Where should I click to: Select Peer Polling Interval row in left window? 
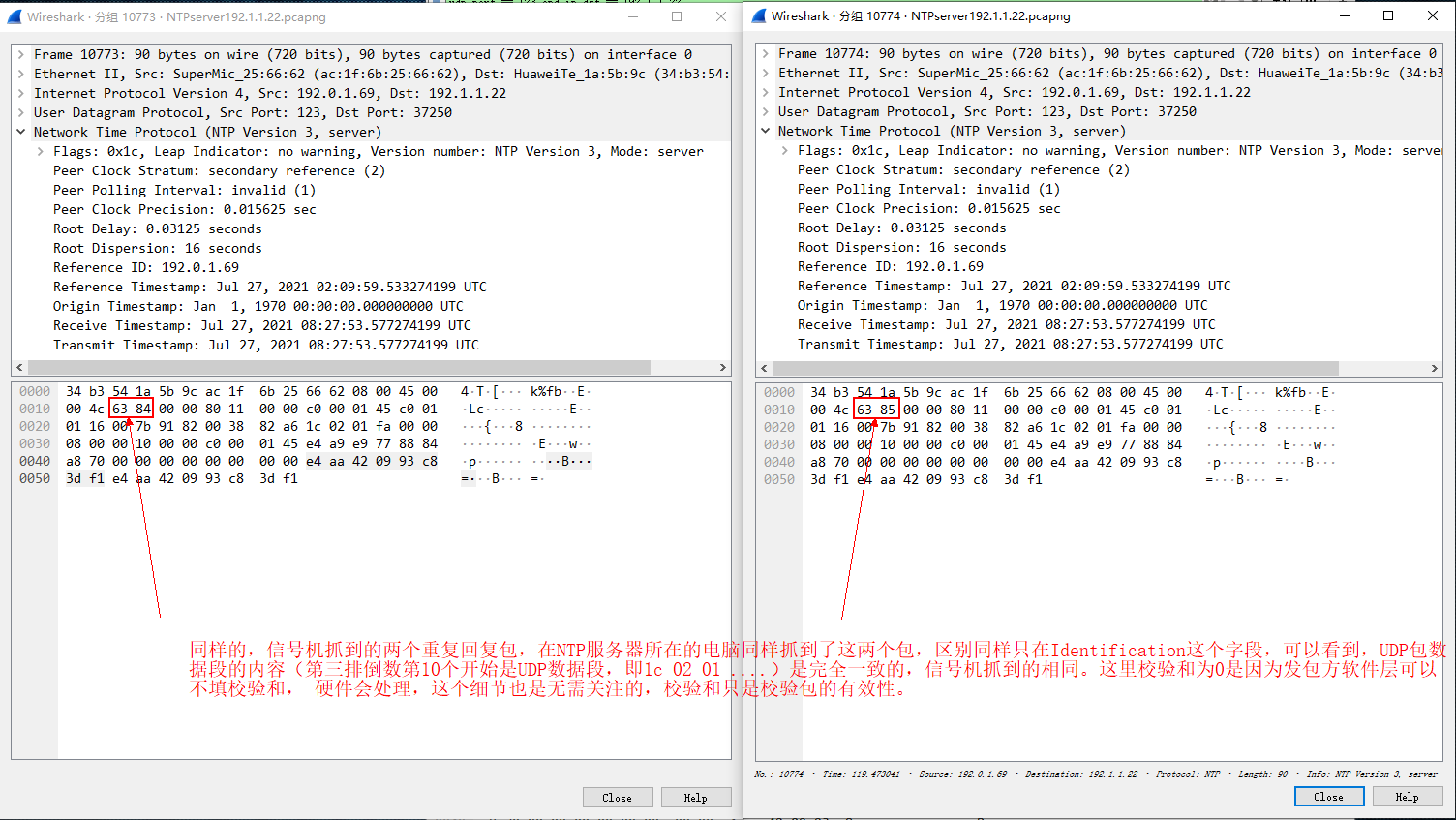pyautogui.click(x=372, y=191)
